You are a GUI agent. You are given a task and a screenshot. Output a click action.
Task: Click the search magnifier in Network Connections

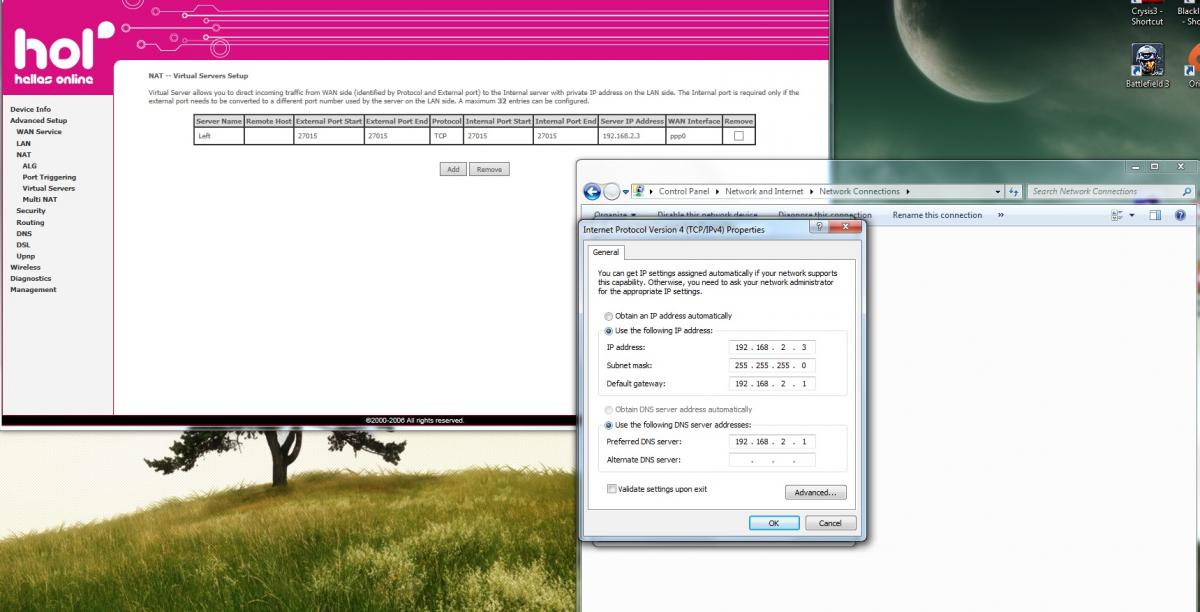tap(1187, 191)
